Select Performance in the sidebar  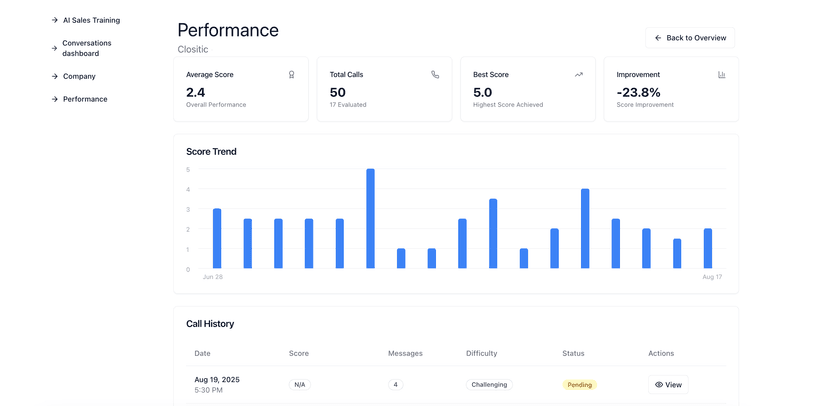pyautogui.click(x=85, y=99)
